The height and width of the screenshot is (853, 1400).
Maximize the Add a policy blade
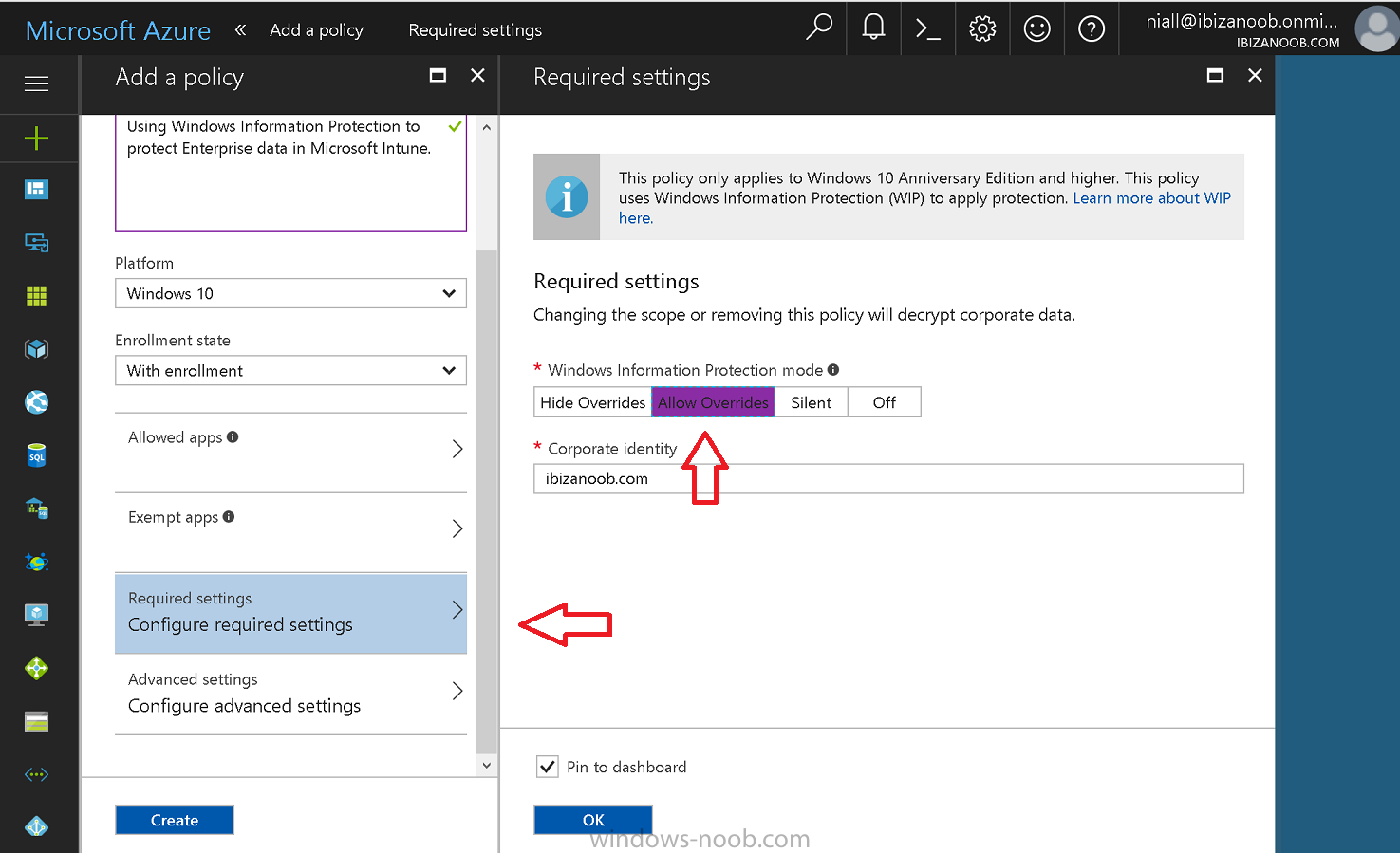(x=438, y=75)
